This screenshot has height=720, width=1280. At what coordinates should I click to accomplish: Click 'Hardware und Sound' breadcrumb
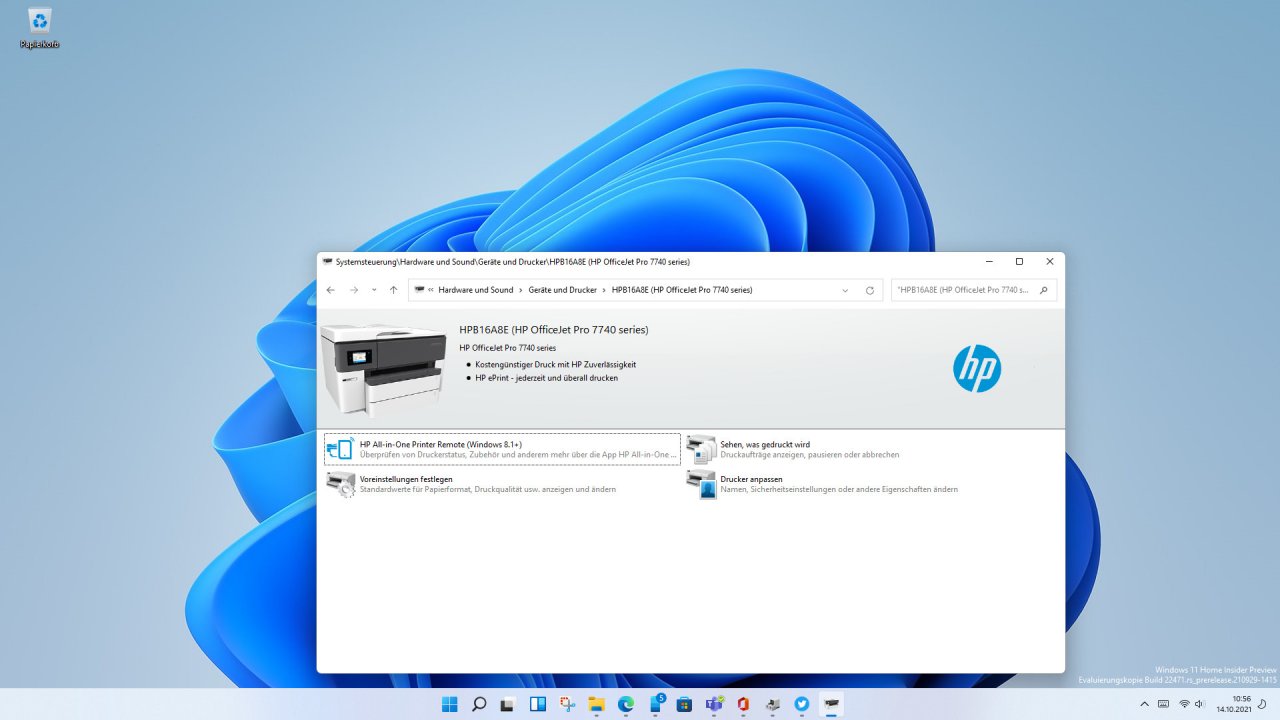point(476,290)
